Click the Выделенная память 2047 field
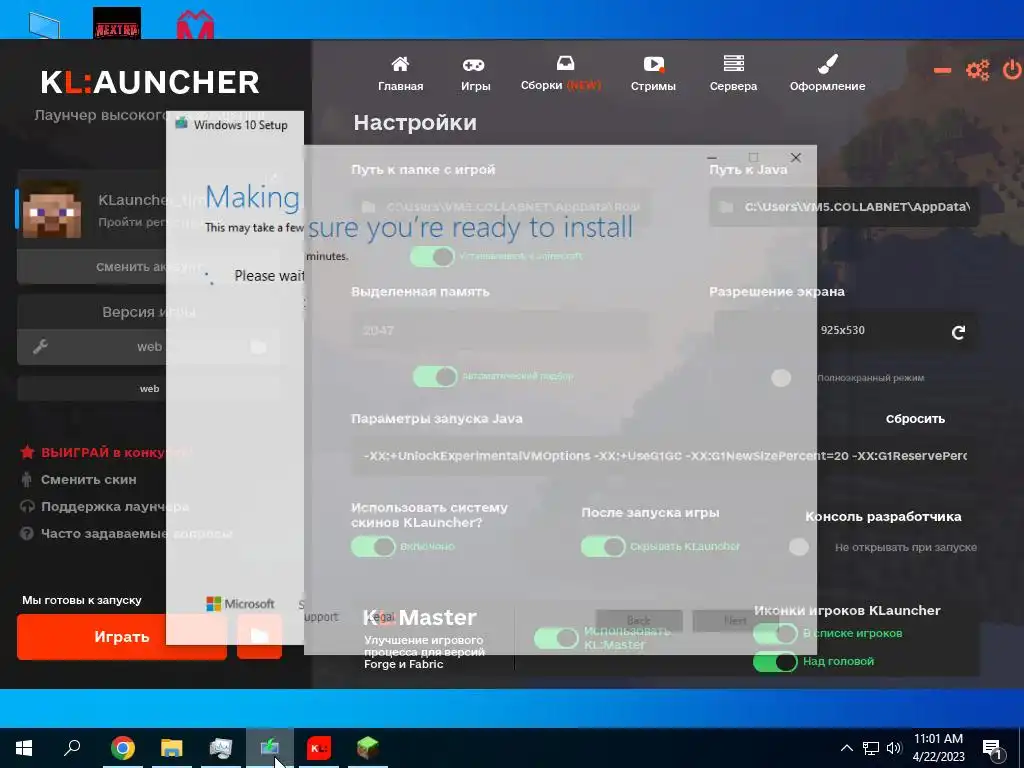1024x768 pixels. pos(502,330)
